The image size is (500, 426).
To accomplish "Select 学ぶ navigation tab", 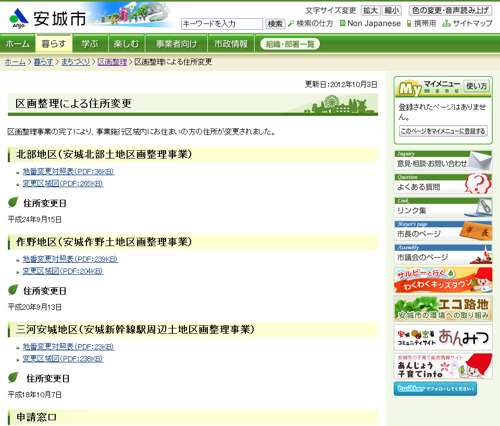I will tap(90, 44).
